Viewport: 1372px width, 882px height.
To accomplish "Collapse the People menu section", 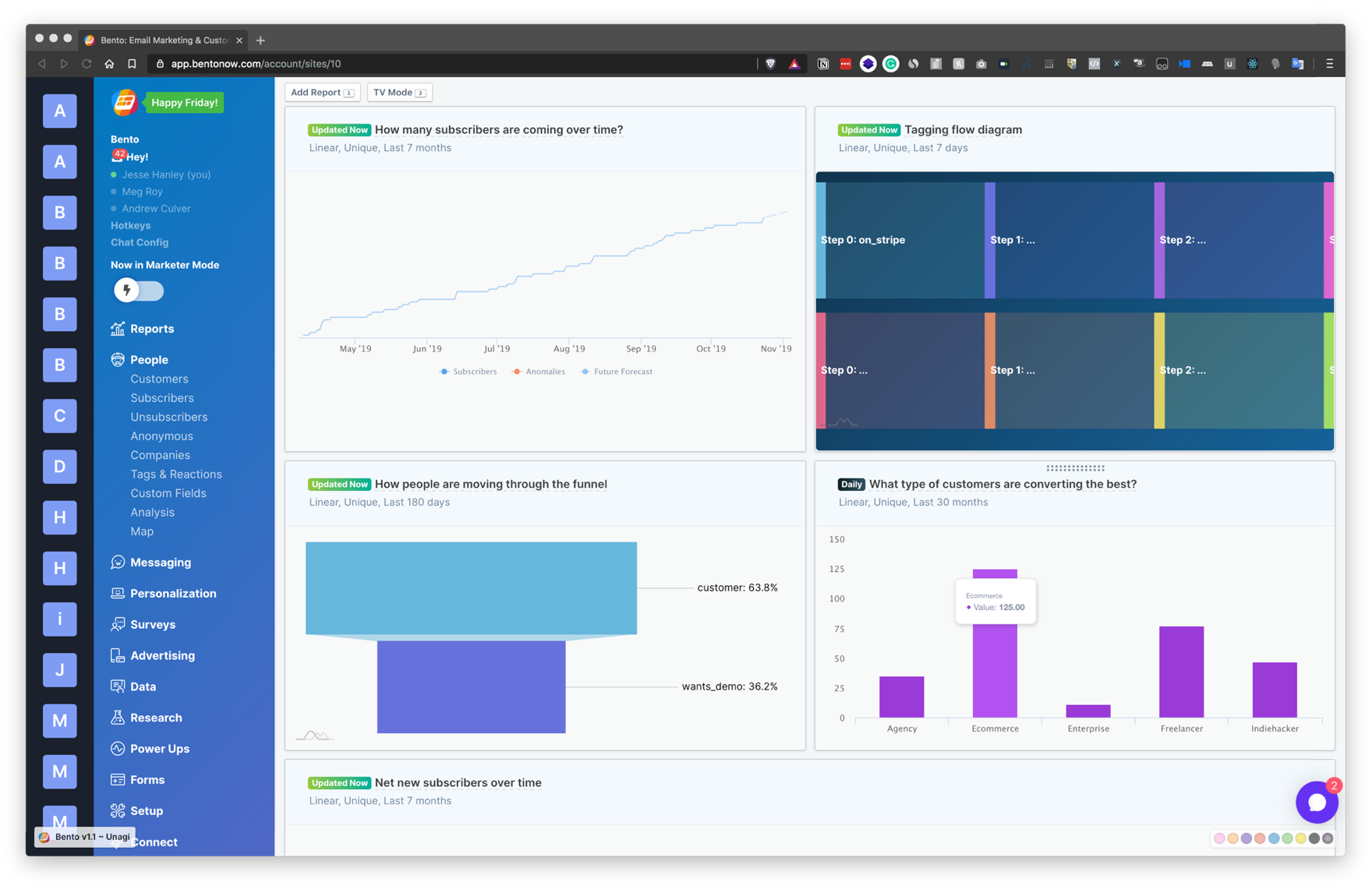I will coord(149,360).
